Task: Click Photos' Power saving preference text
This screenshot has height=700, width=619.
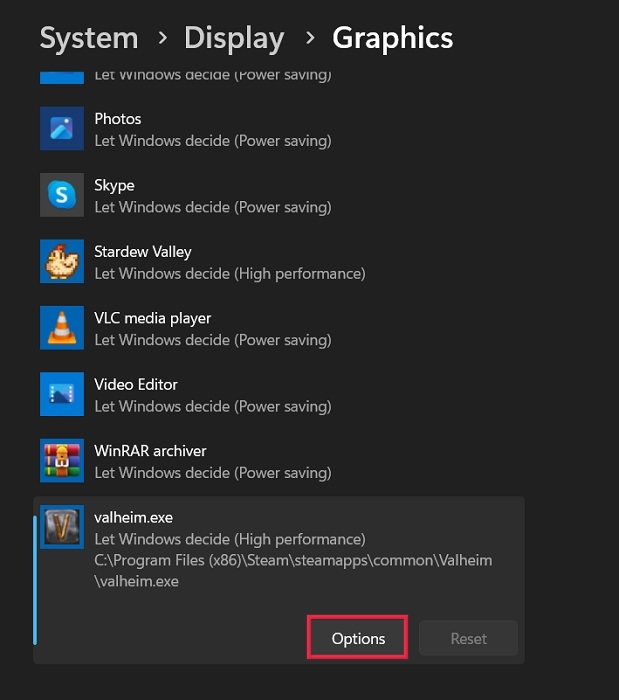Action: point(213,141)
